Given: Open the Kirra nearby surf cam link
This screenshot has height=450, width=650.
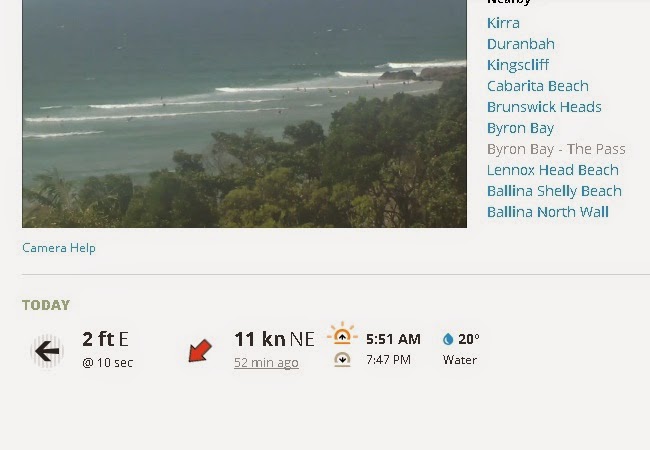Looking at the screenshot, I should point(503,23).
